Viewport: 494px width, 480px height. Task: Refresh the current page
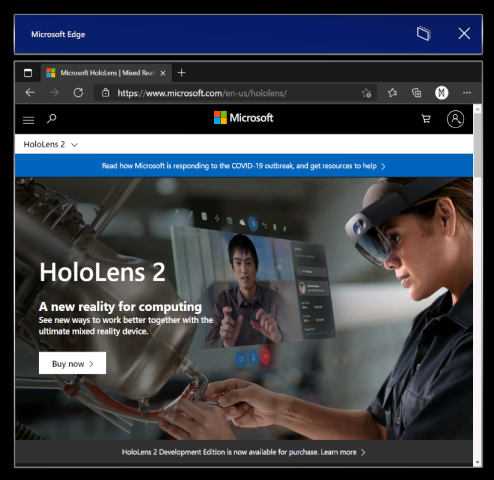(78, 93)
